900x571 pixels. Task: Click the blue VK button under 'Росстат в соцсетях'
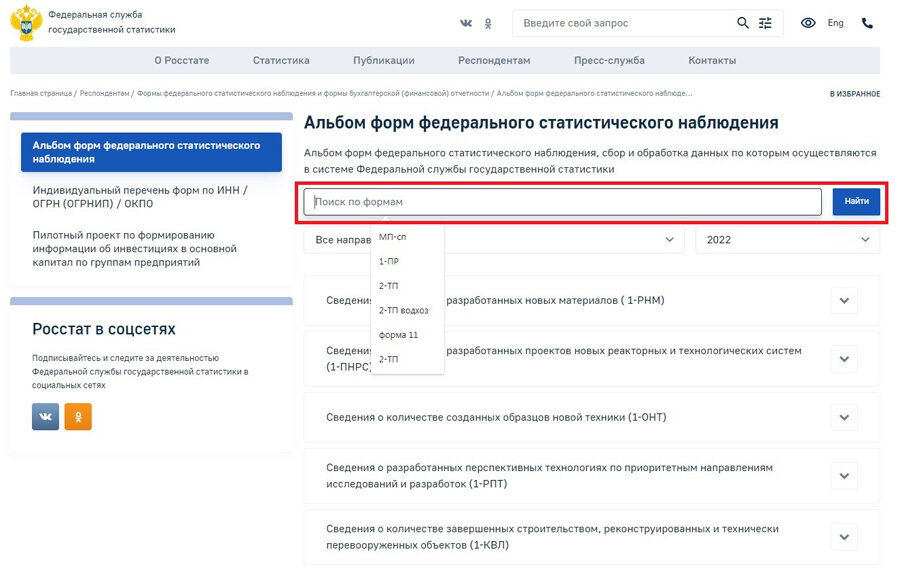pyautogui.click(x=45, y=417)
